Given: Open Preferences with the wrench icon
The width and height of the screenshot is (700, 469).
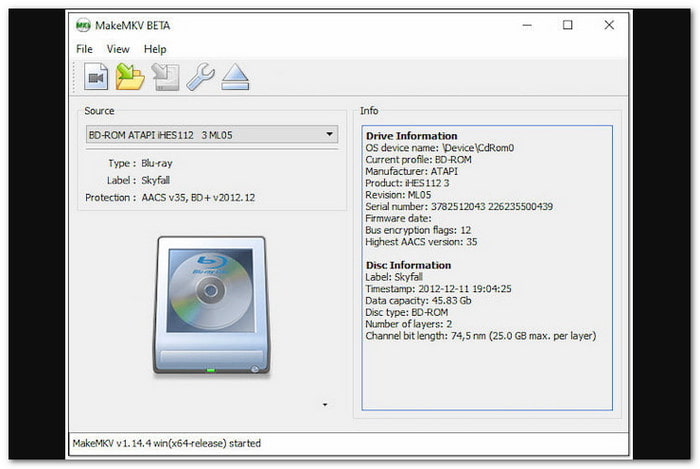Looking at the screenshot, I should 199,76.
